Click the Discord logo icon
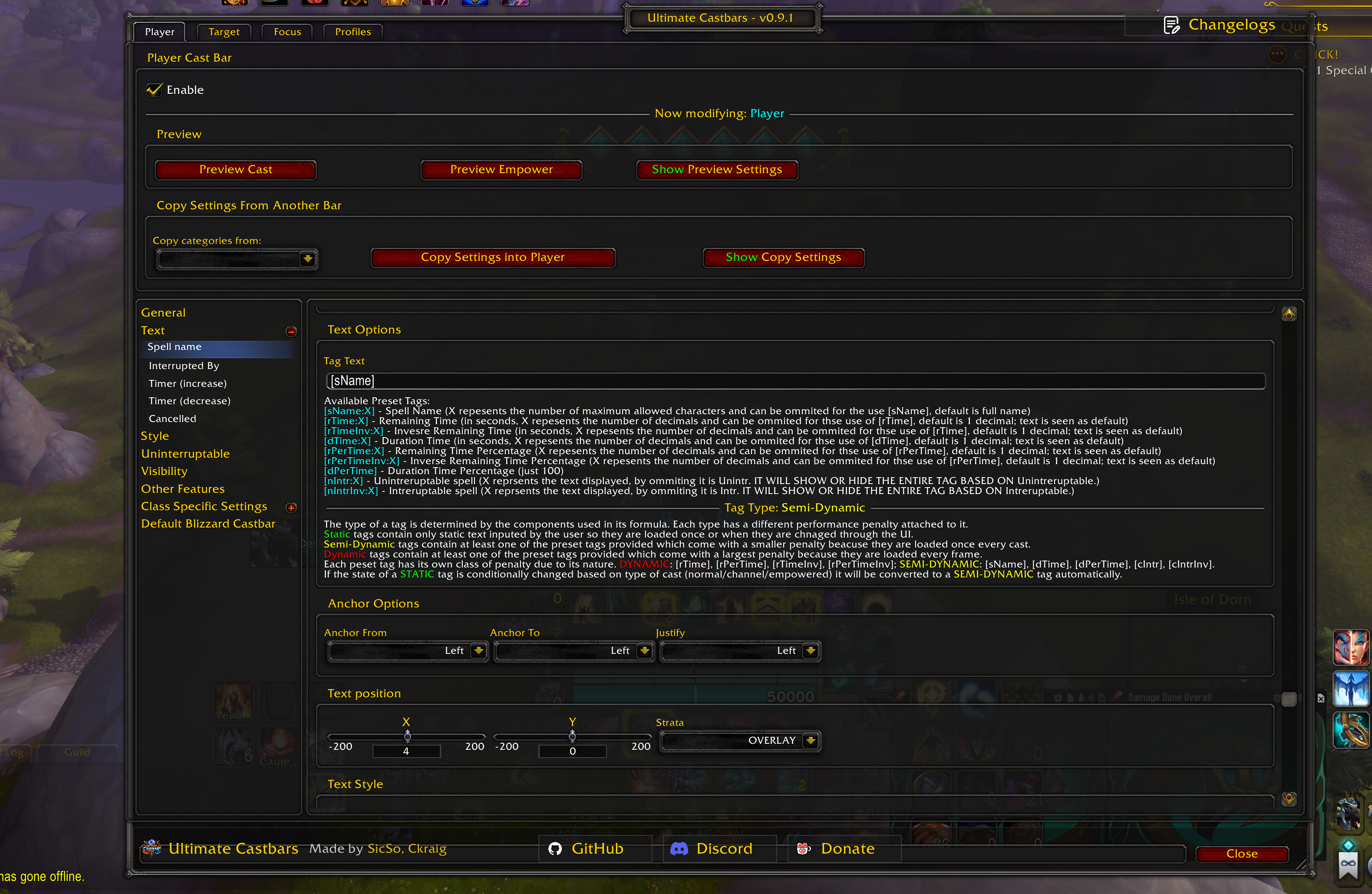 pos(679,848)
